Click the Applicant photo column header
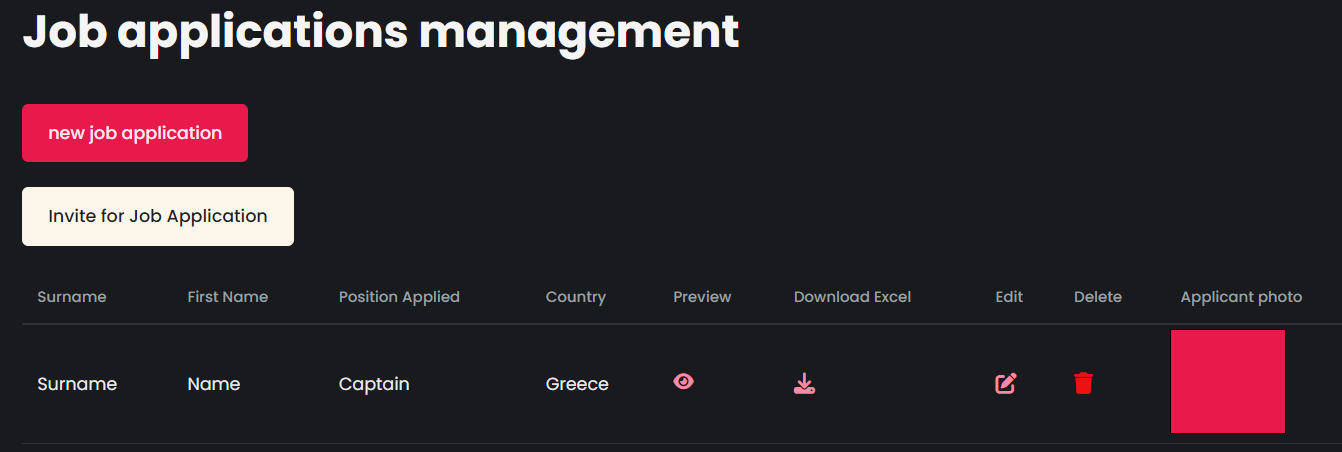The height and width of the screenshot is (452, 1342). click(x=1241, y=297)
